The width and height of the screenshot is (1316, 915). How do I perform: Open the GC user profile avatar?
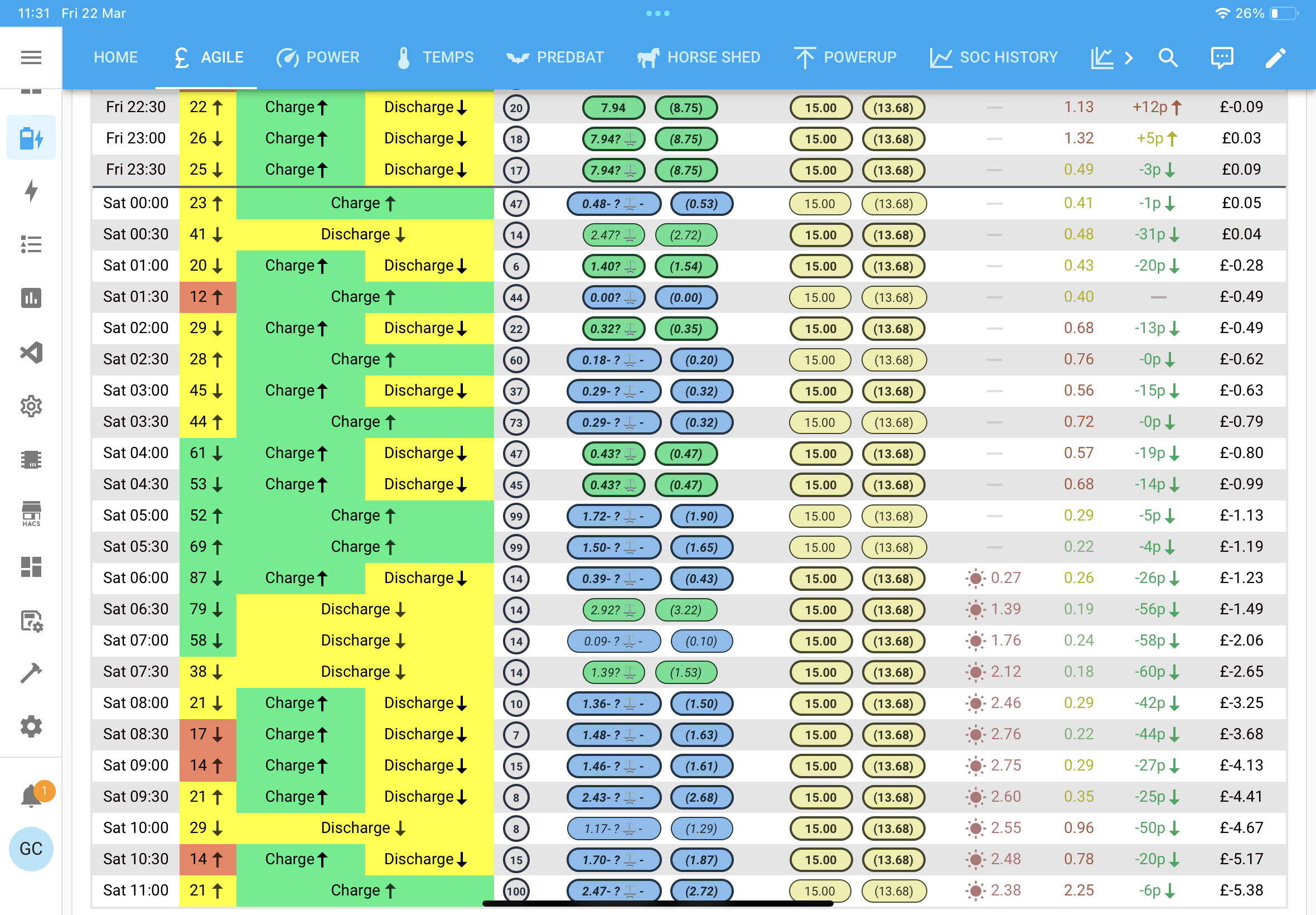31,849
